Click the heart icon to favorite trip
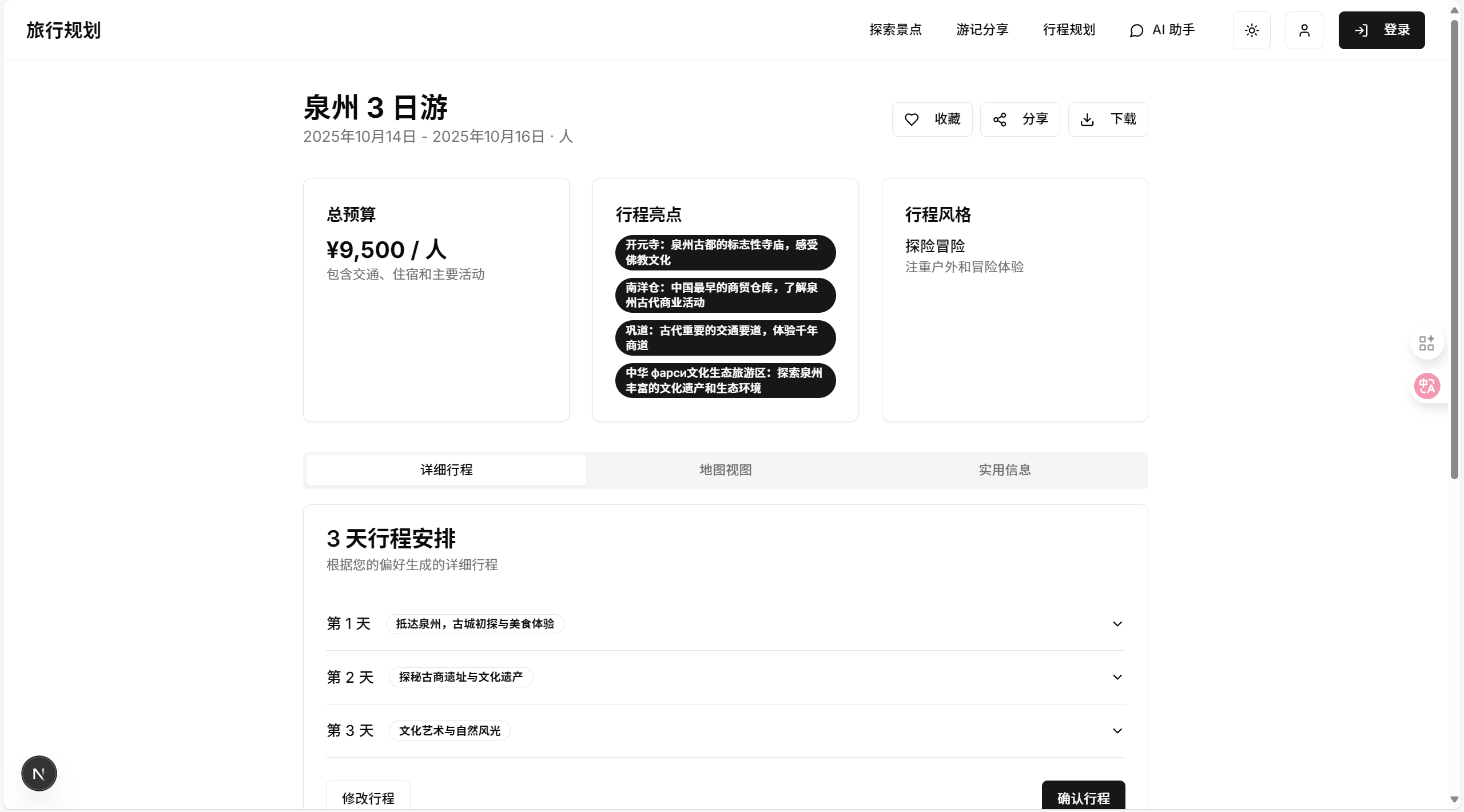Viewport: 1464px width, 812px height. [x=912, y=120]
